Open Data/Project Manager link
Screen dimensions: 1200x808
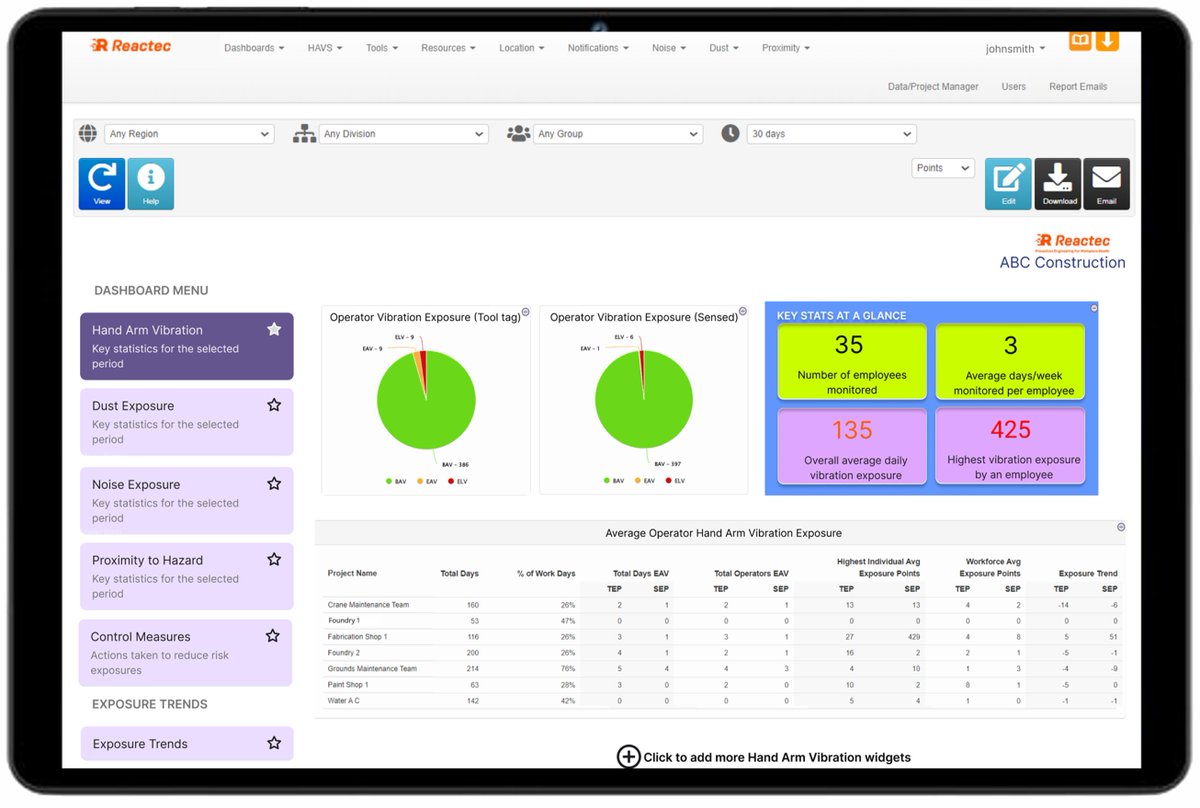pyautogui.click(x=933, y=87)
